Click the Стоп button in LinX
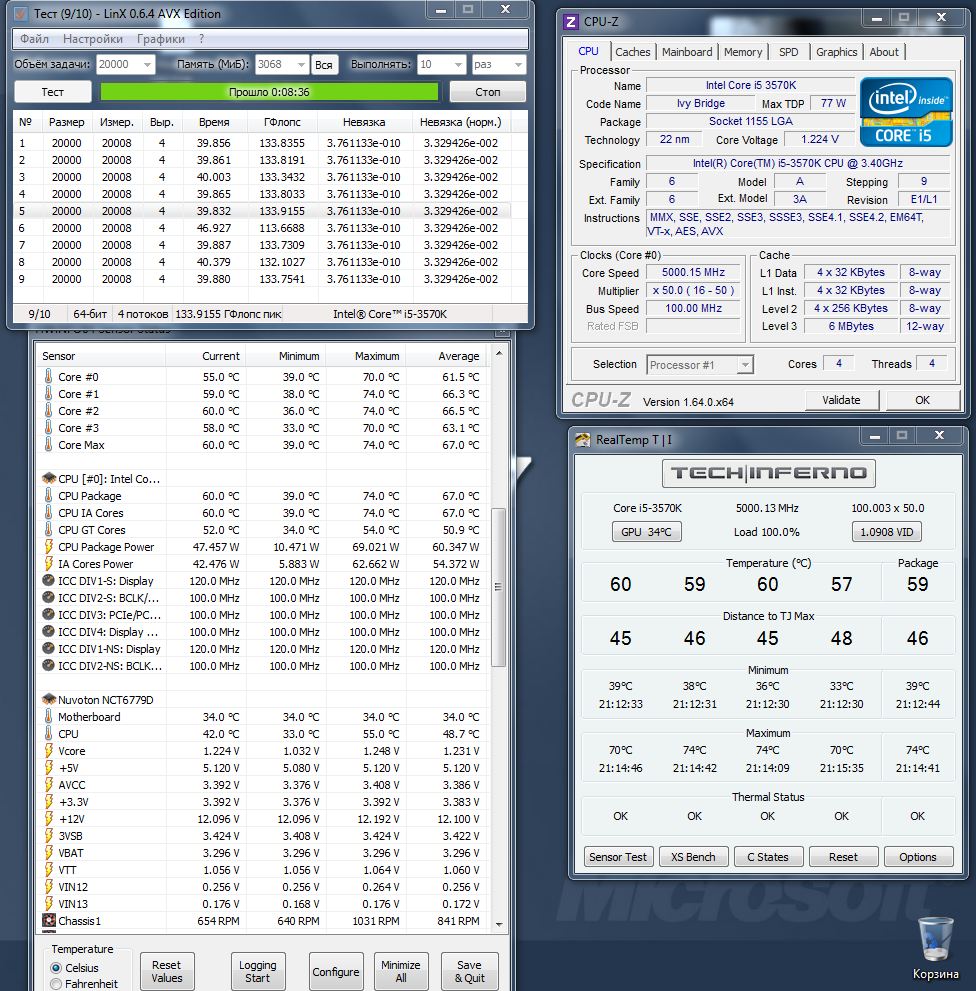Image resolution: width=976 pixels, height=991 pixels. click(487, 92)
